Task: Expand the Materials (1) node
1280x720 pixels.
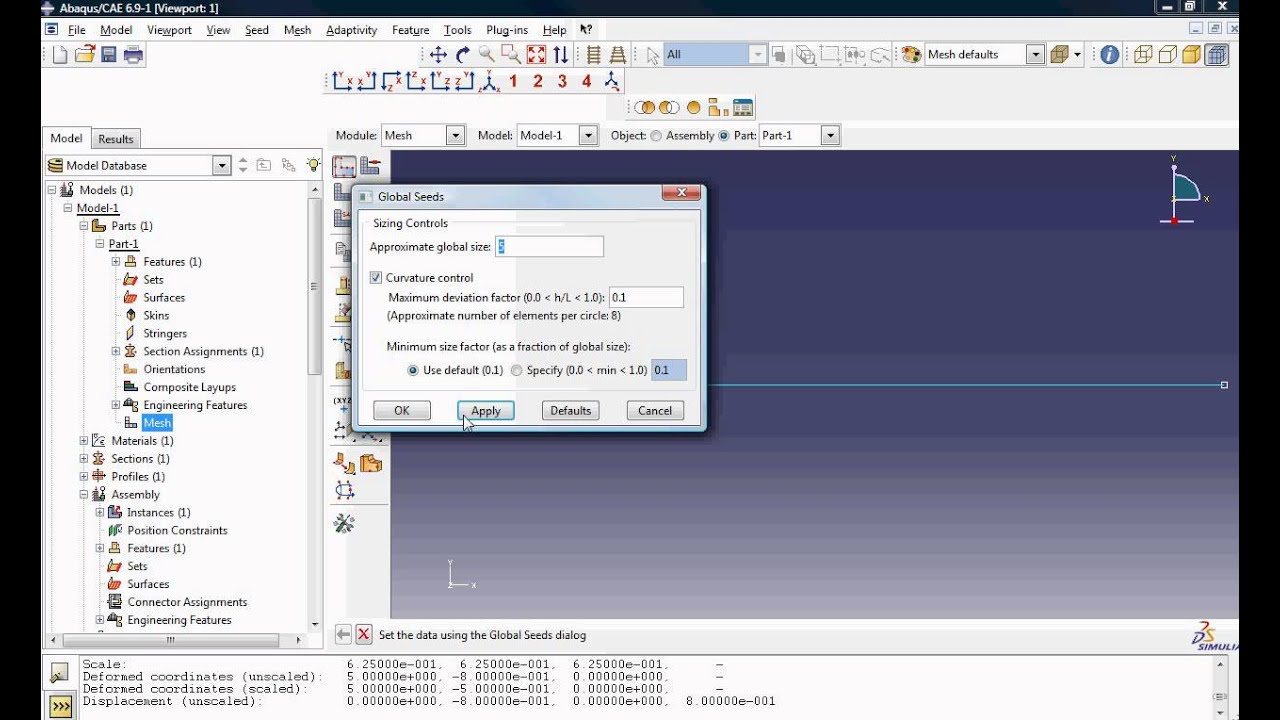Action: point(84,441)
